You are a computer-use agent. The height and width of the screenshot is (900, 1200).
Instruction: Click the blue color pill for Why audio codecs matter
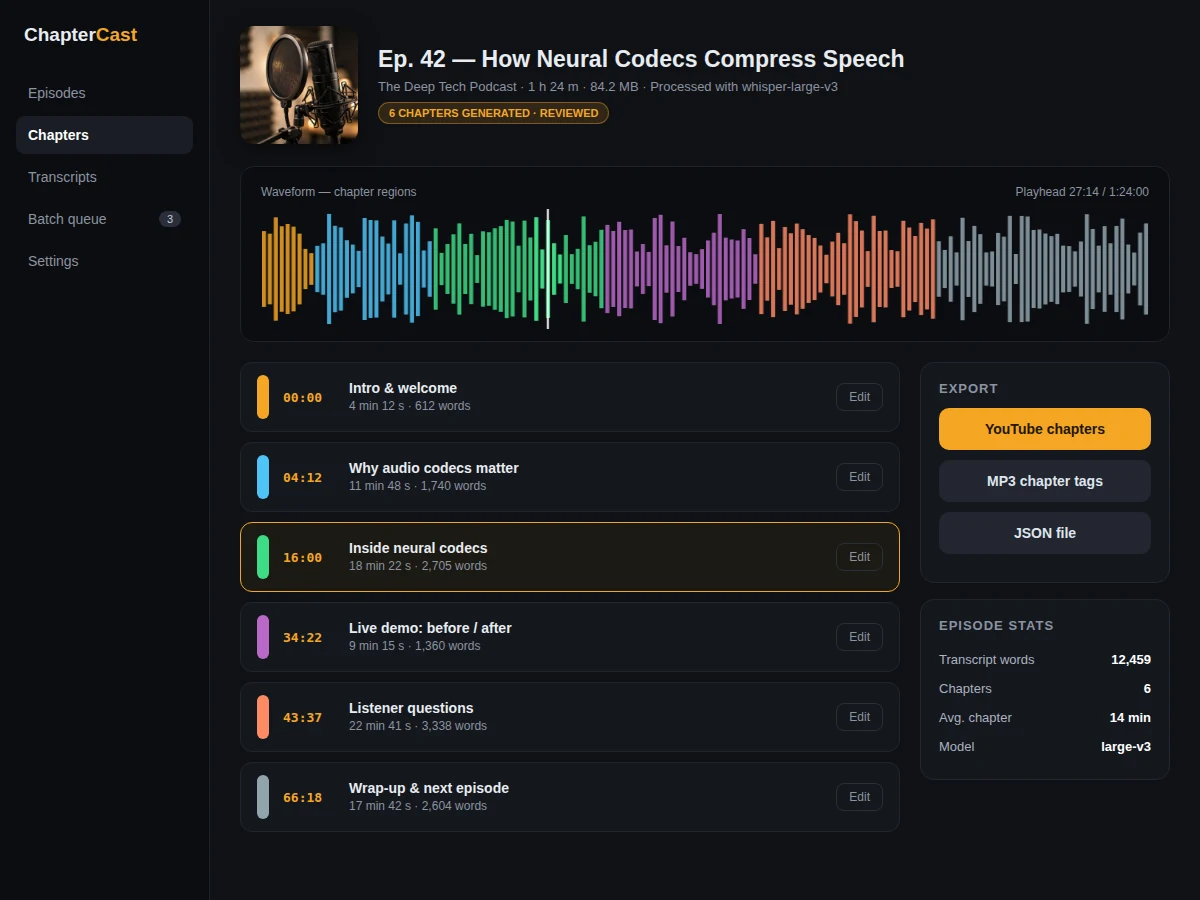[x=263, y=477]
